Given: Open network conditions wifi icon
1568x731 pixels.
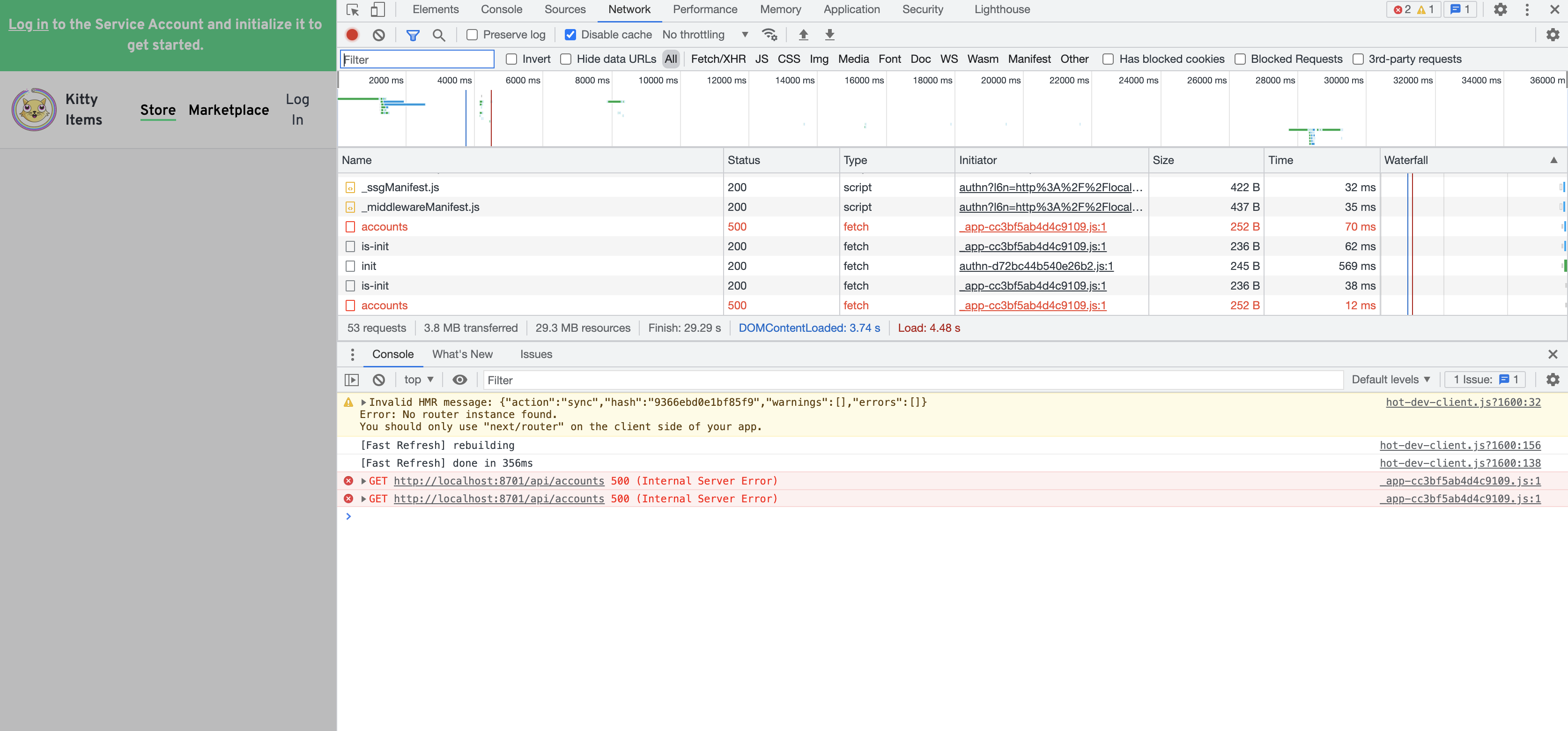Looking at the screenshot, I should [x=770, y=35].
